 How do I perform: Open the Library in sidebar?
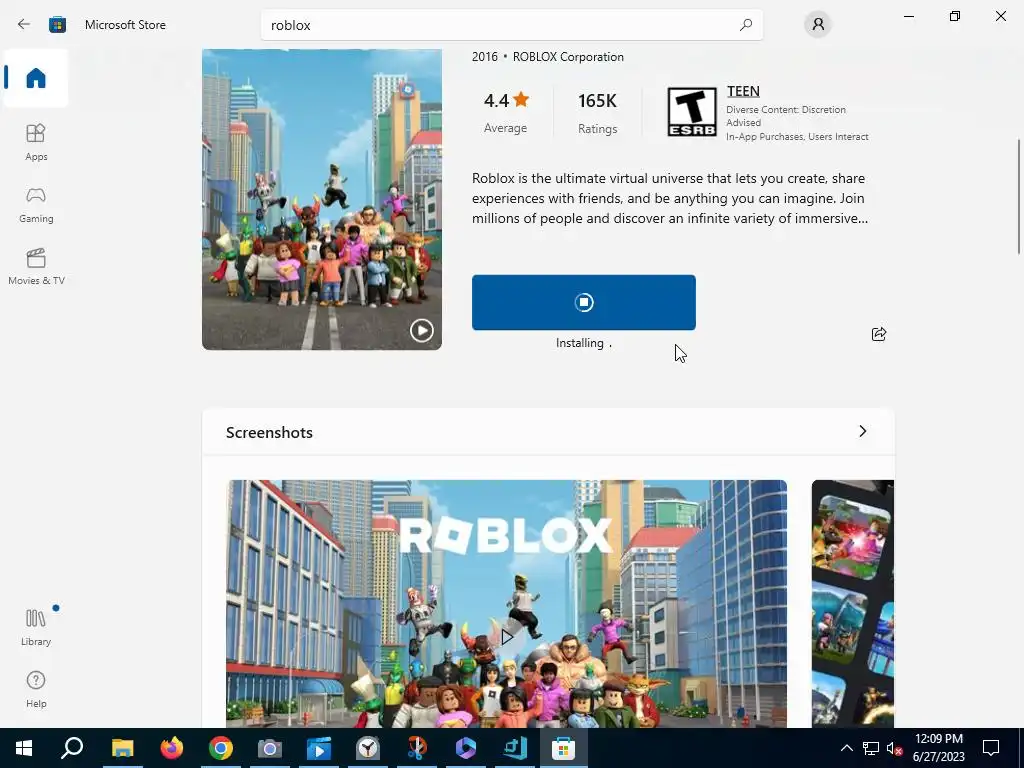pyautogui.click(x=36, y=627)
